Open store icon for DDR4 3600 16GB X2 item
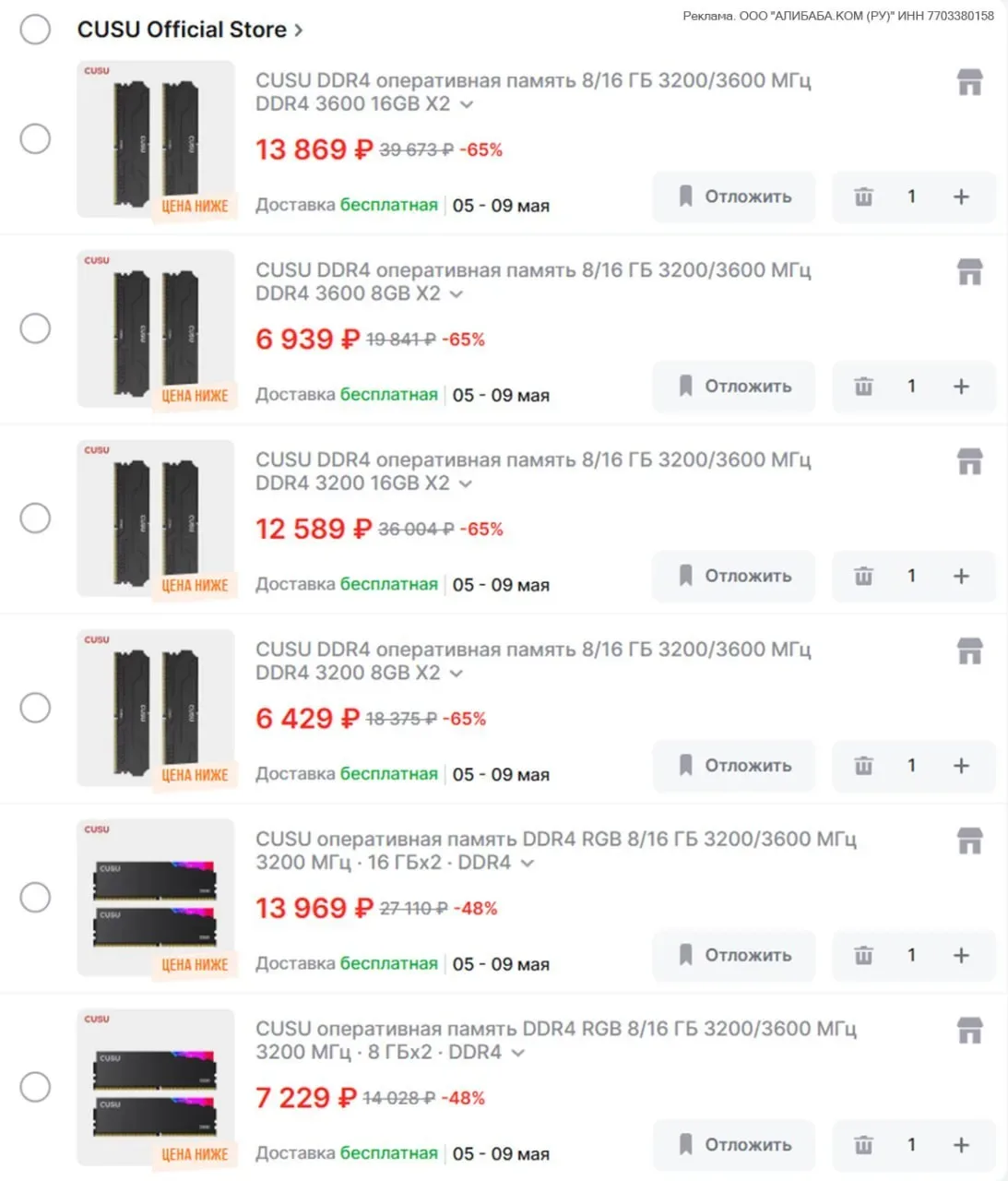This screenshot has height=1181, width=1008. [x=969, y=82]
